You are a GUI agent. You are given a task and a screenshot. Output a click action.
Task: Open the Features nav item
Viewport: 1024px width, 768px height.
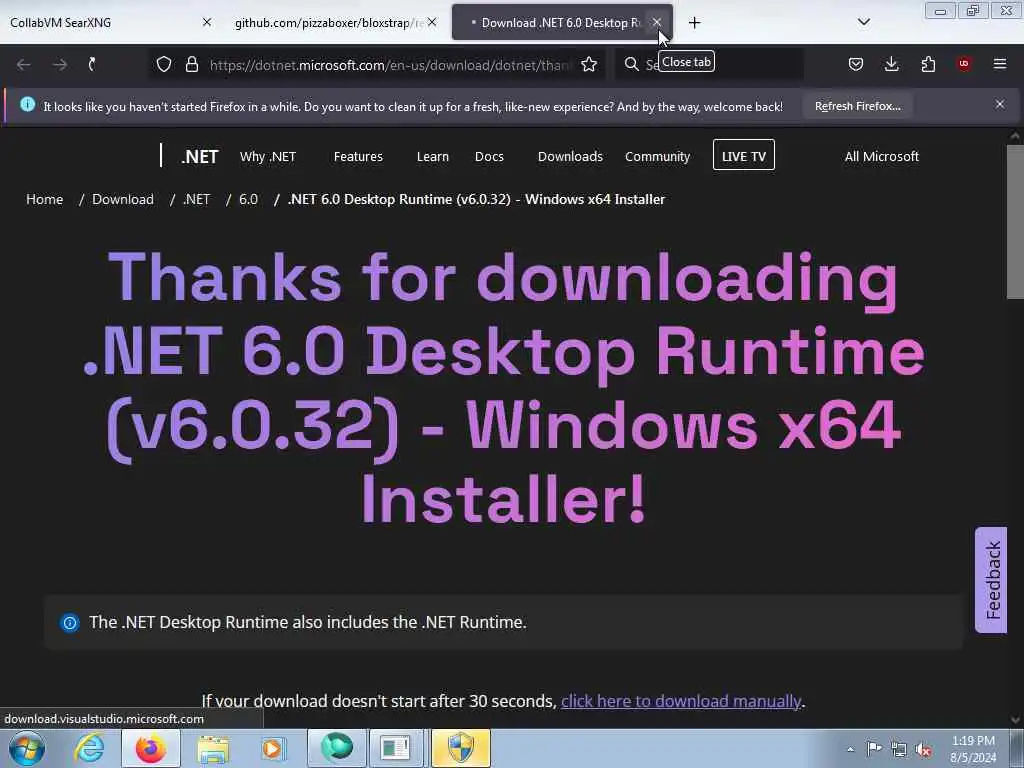coord(358,157)
